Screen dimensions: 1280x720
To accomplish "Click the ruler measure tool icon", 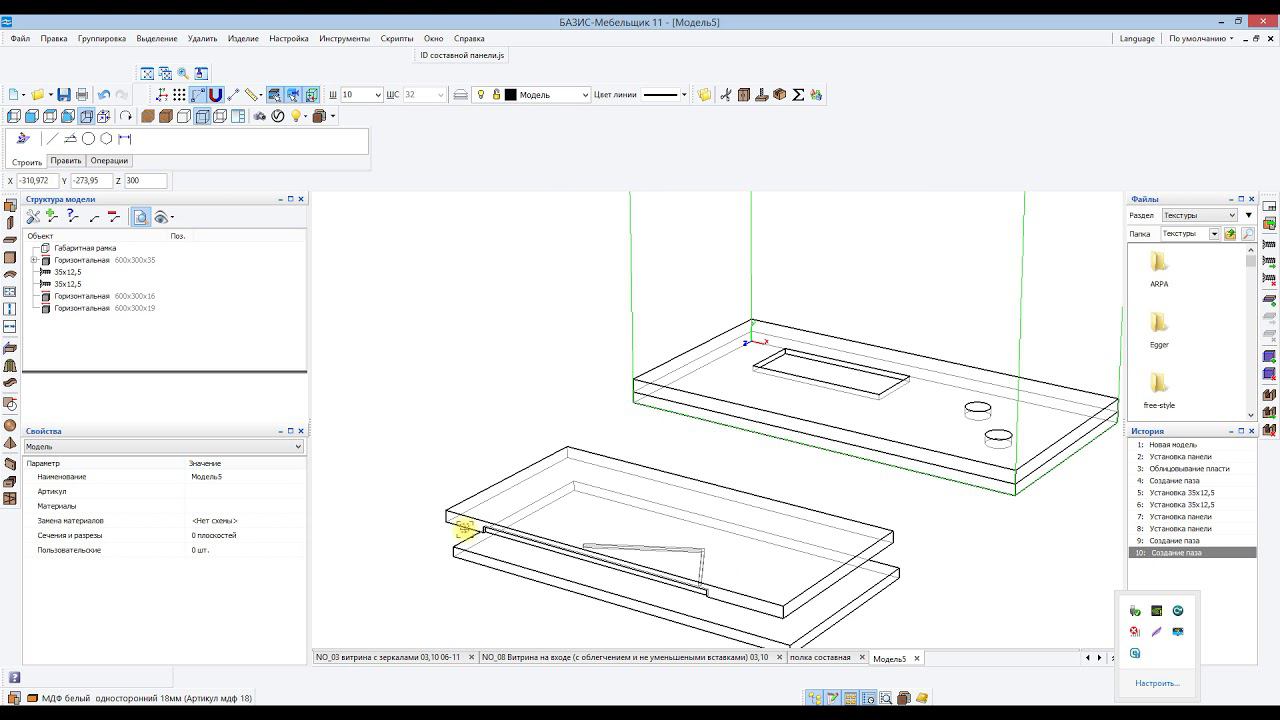I will [252, 95].
